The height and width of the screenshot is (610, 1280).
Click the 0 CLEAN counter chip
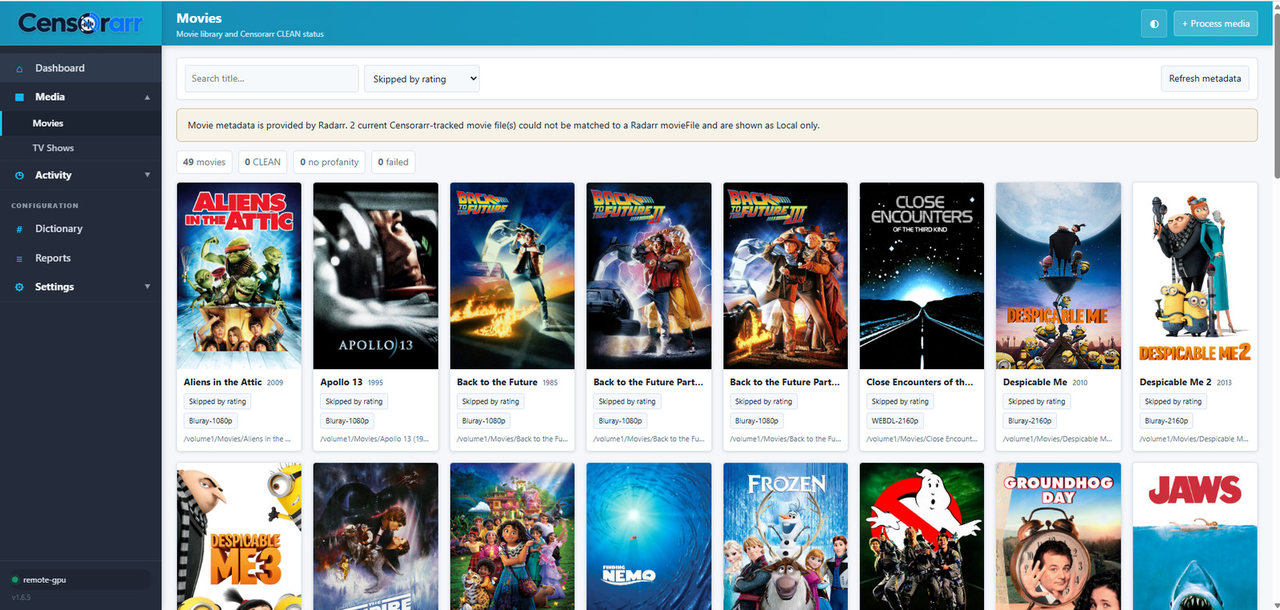(263, 162)
